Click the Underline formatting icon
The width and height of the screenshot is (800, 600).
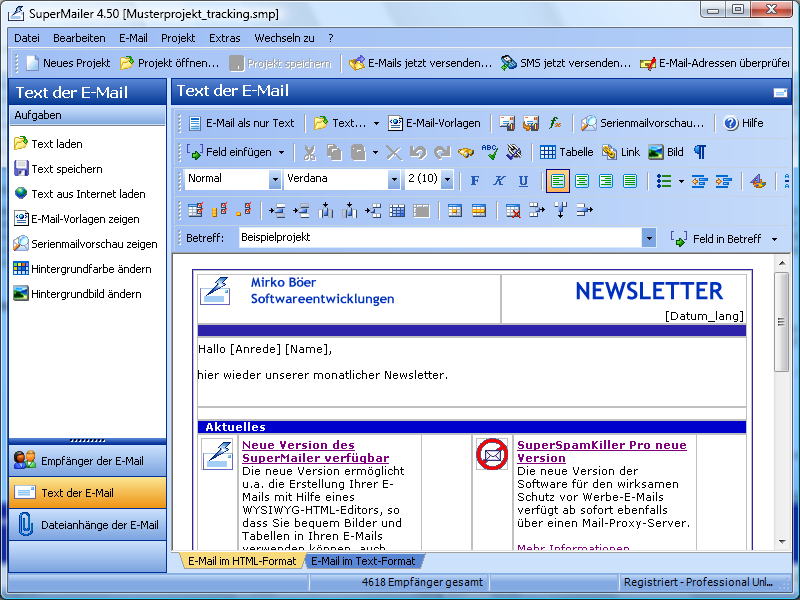523,181
